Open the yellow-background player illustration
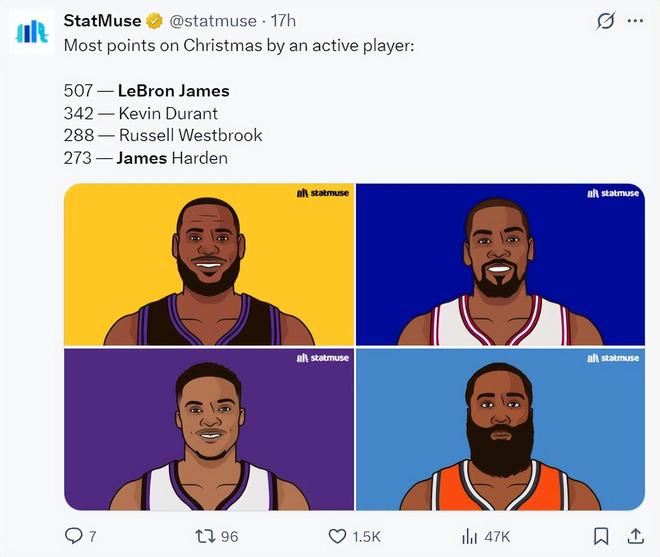This screenshot has height=557, width=660. (209, 265)
